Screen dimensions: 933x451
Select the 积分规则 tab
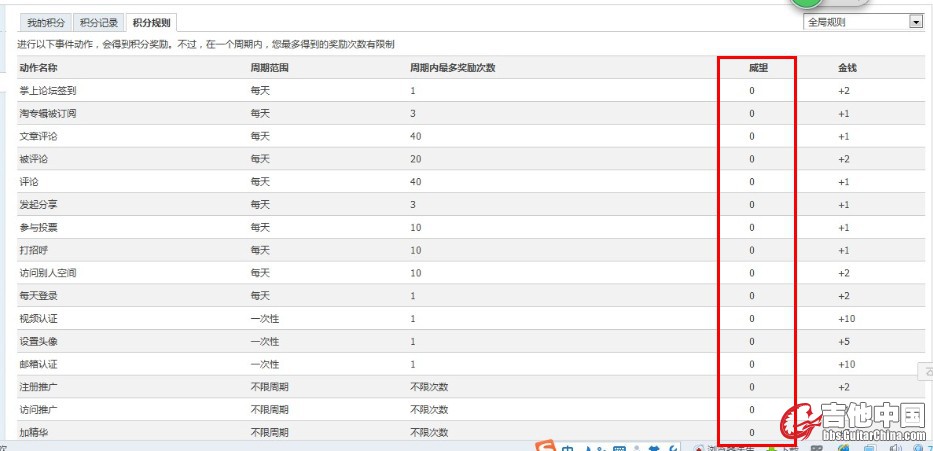152,22
